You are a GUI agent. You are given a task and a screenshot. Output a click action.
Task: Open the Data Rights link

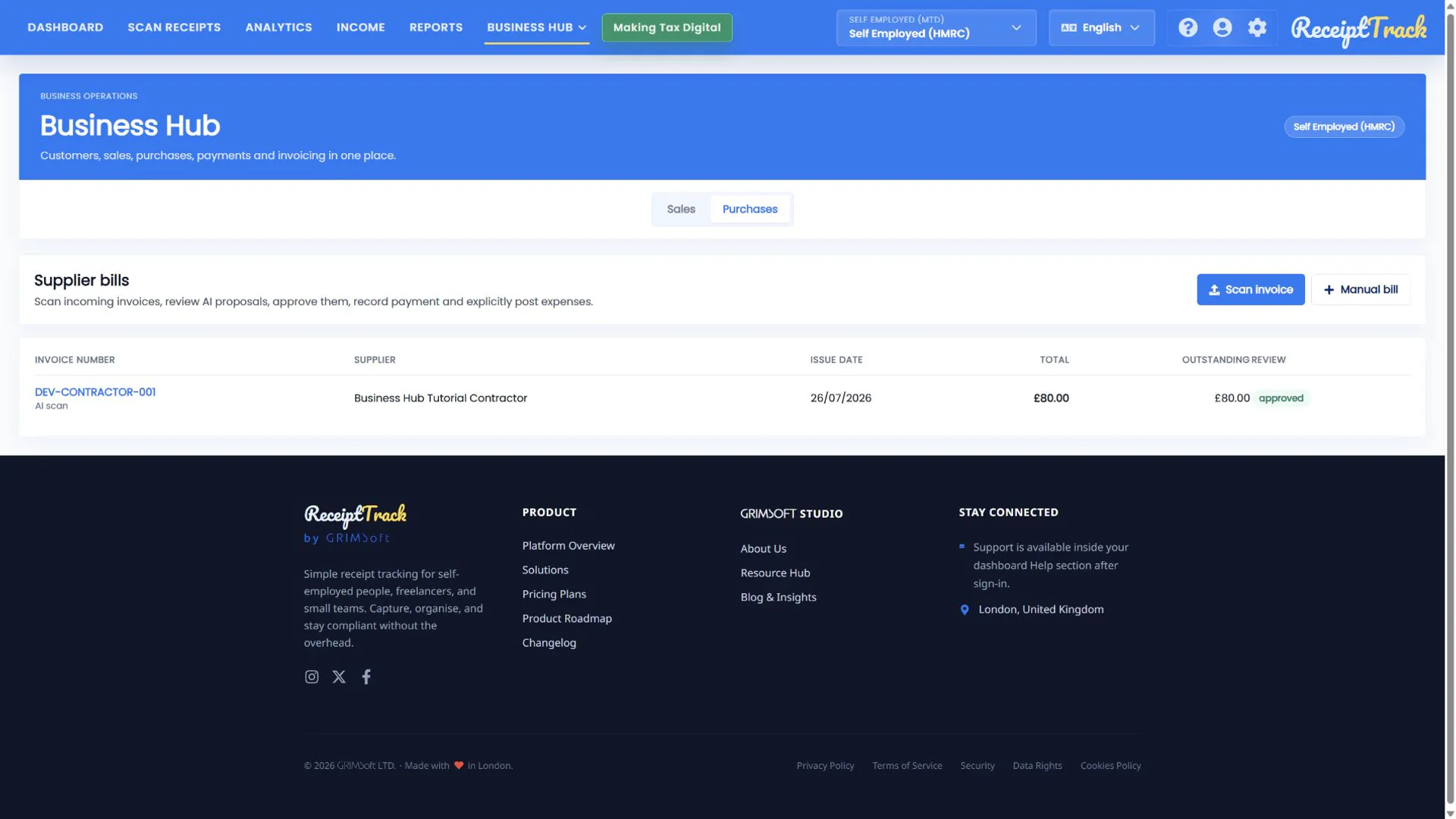tap(1037, 766)
